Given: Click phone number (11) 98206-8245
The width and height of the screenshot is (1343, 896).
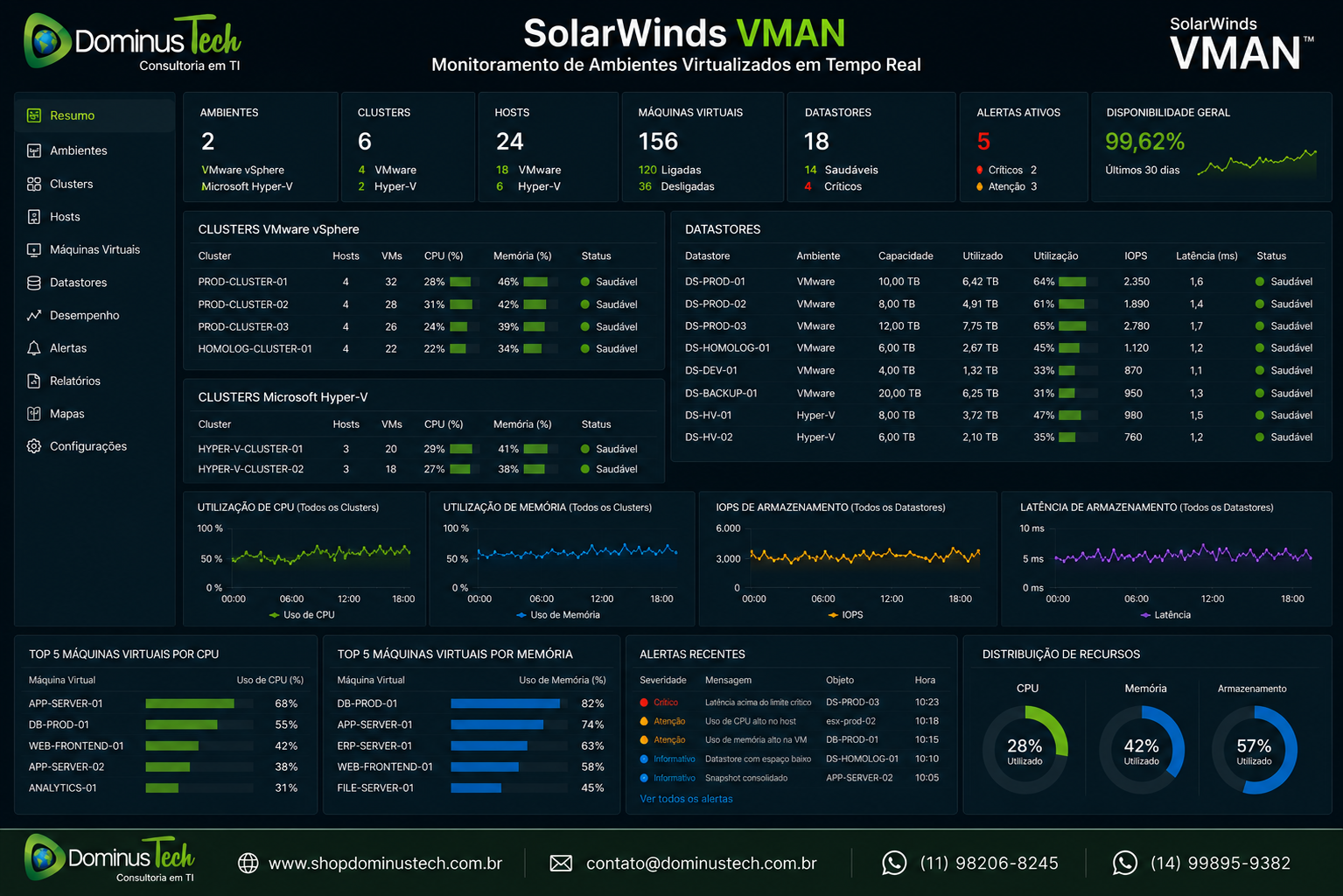Looking at the screenshot, I should pyautogui.click(x=989, y=864).
